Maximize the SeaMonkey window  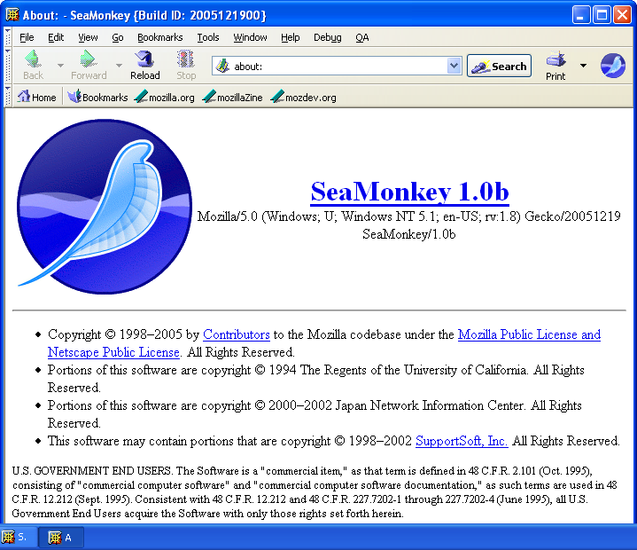(x=602, y=15)
